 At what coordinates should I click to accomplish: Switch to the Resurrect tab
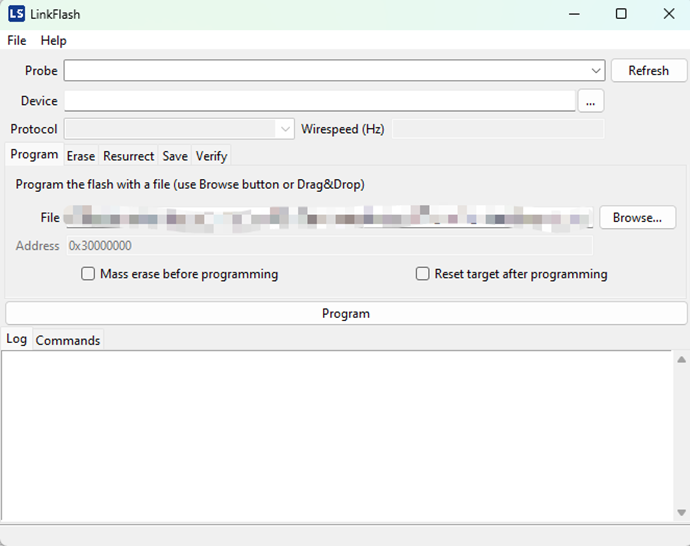(x=128, y=156)
